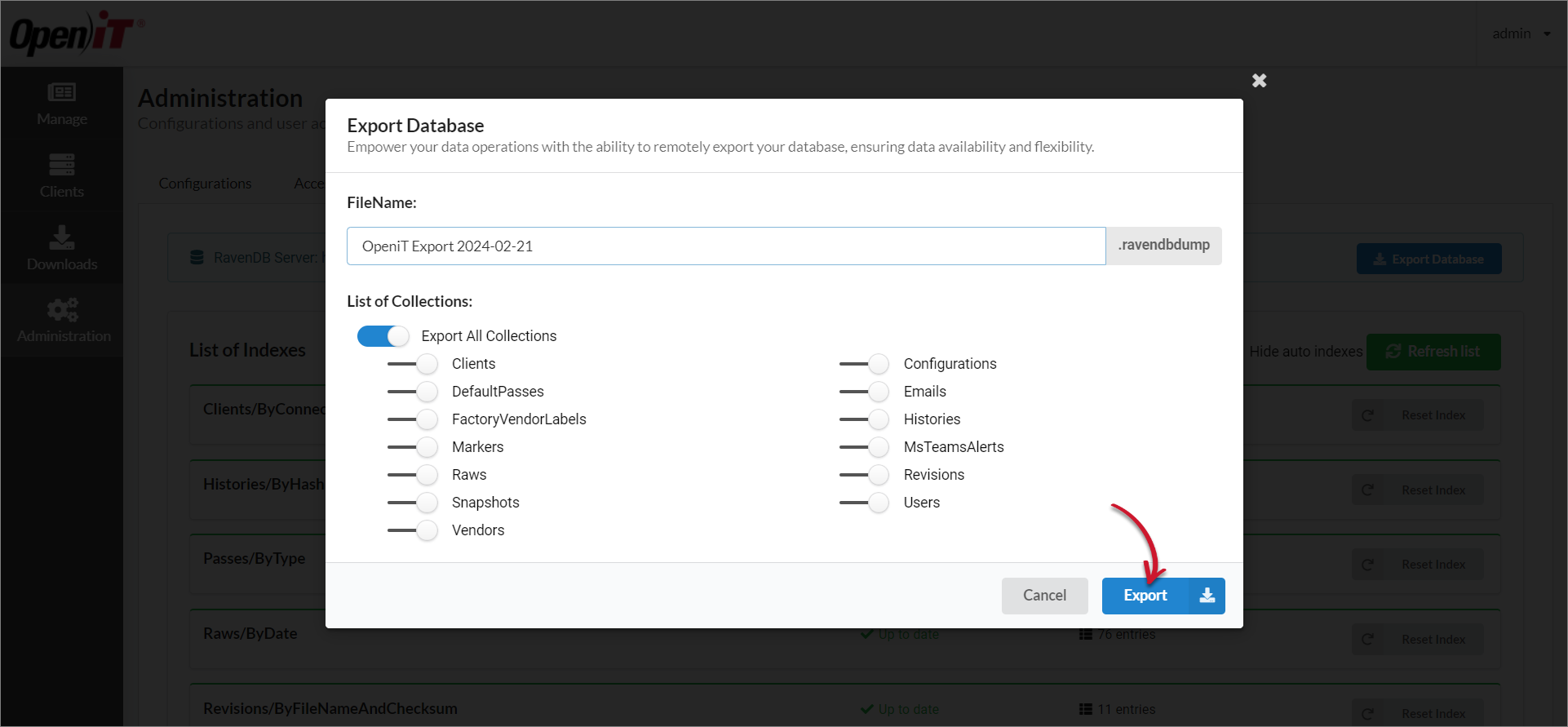This screenshot has width=1568, height=727.
Task: Toggle the Clients collection switch
Action: [x=413, y=364]
